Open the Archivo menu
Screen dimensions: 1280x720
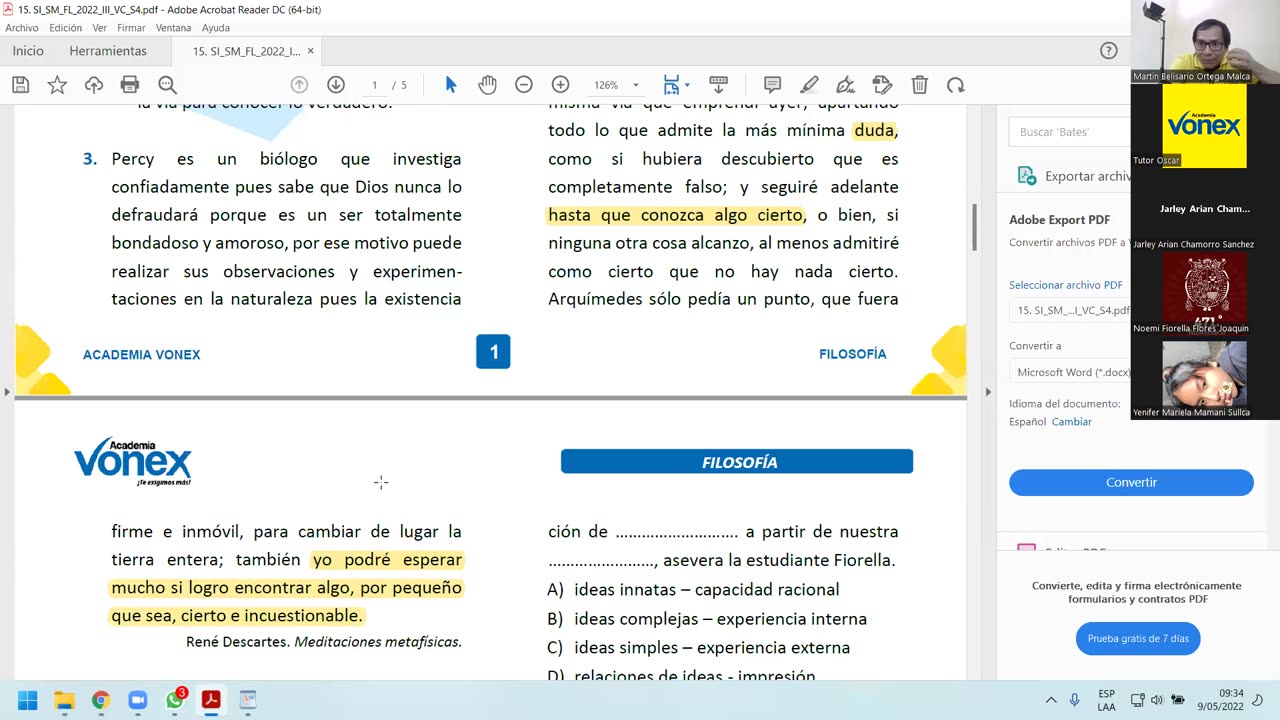point(22,28)
